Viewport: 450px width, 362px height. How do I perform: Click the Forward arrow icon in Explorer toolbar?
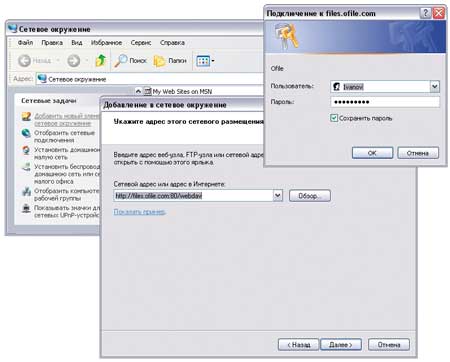[x=74, y=61]
